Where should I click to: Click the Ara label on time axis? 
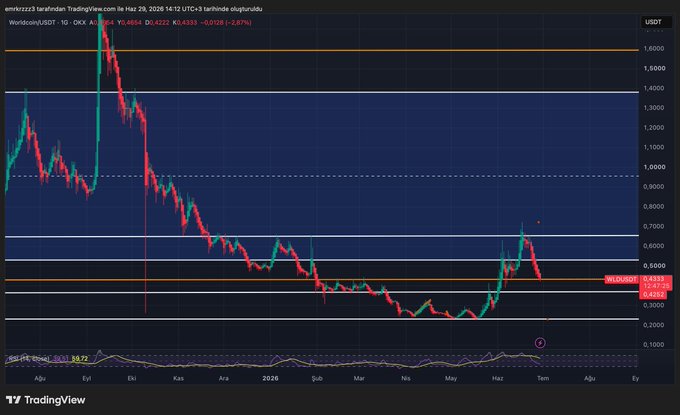223,378
